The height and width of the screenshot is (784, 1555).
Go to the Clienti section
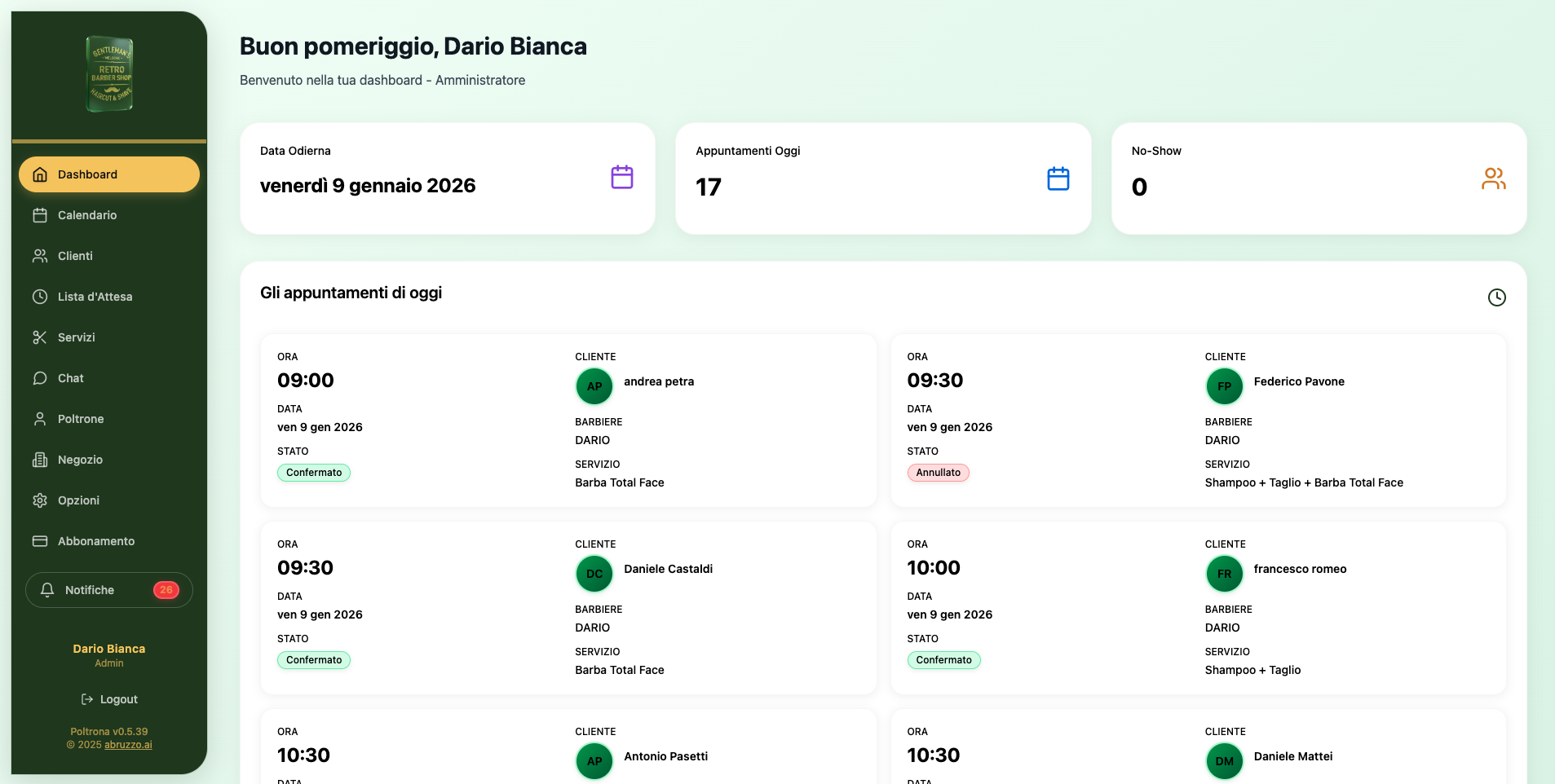point(75,256)
